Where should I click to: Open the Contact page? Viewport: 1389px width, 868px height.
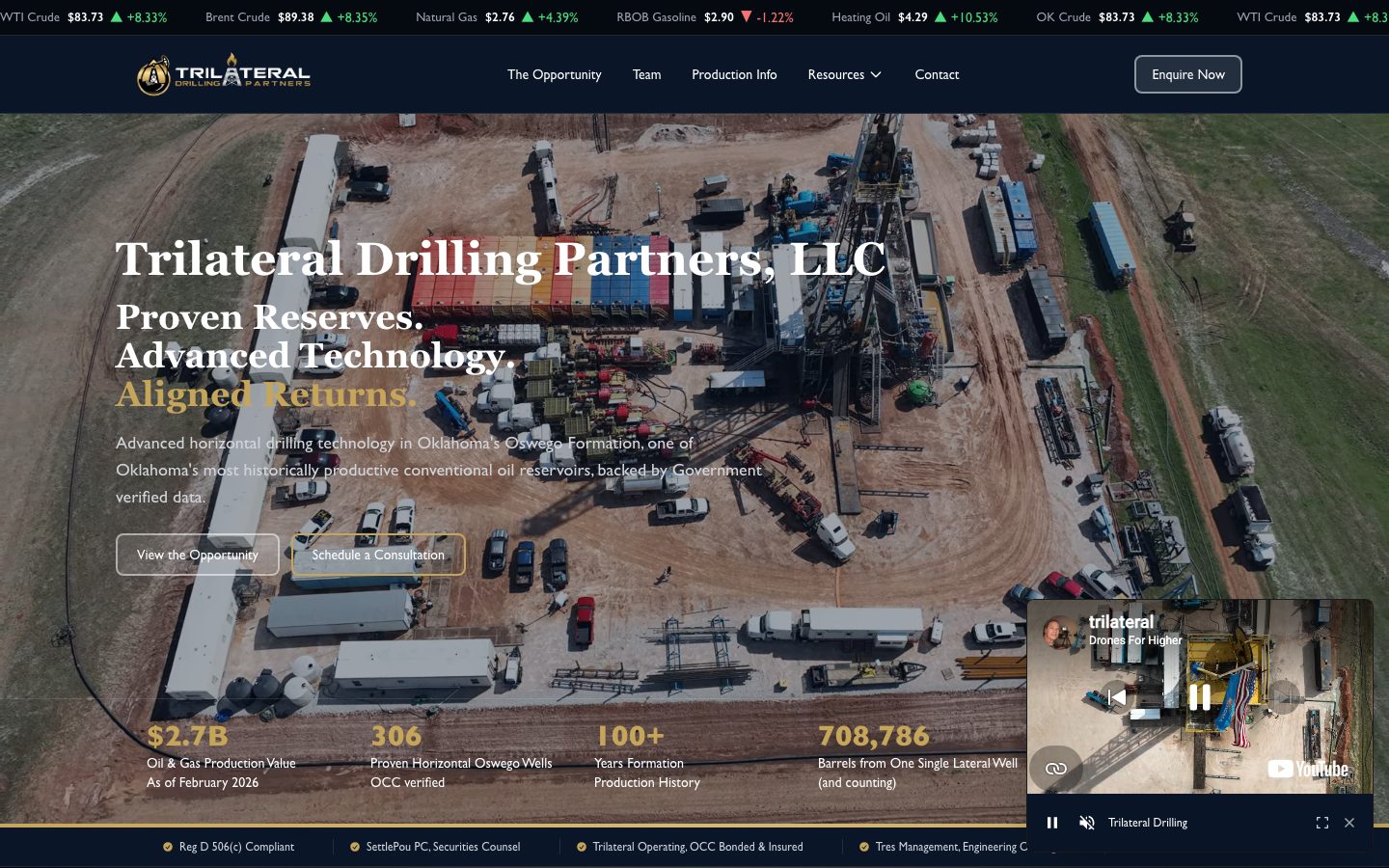pyautogui.click(x=937, y=74)
